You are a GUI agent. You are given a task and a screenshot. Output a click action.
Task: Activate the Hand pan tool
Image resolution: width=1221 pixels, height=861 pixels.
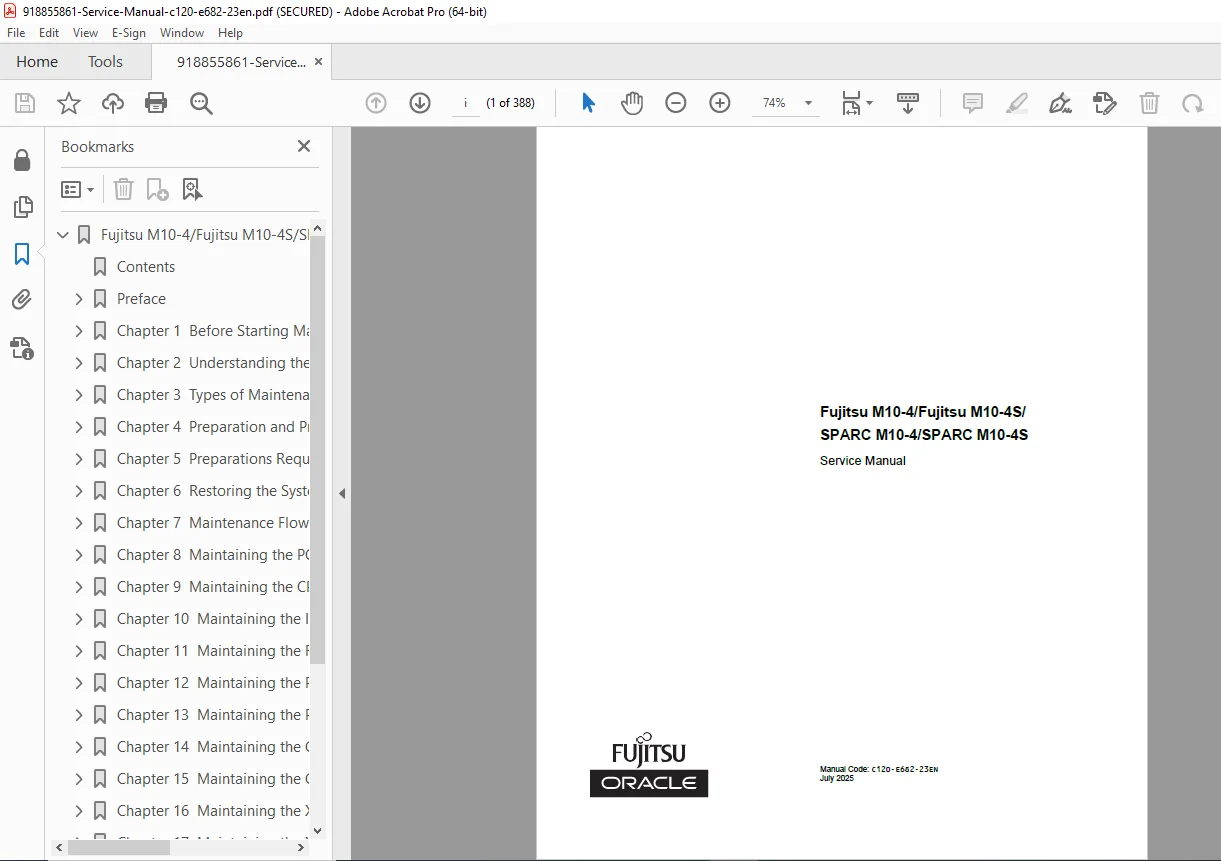click(632, 103)
